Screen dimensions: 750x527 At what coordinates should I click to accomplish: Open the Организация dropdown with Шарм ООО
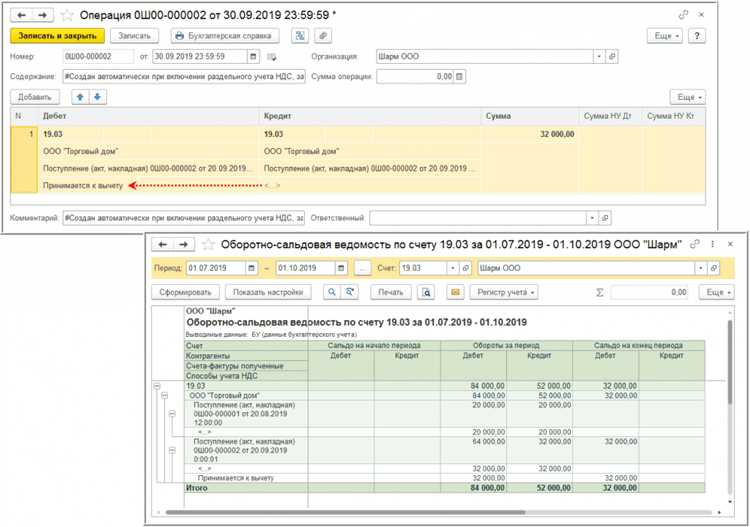(599, 56)
